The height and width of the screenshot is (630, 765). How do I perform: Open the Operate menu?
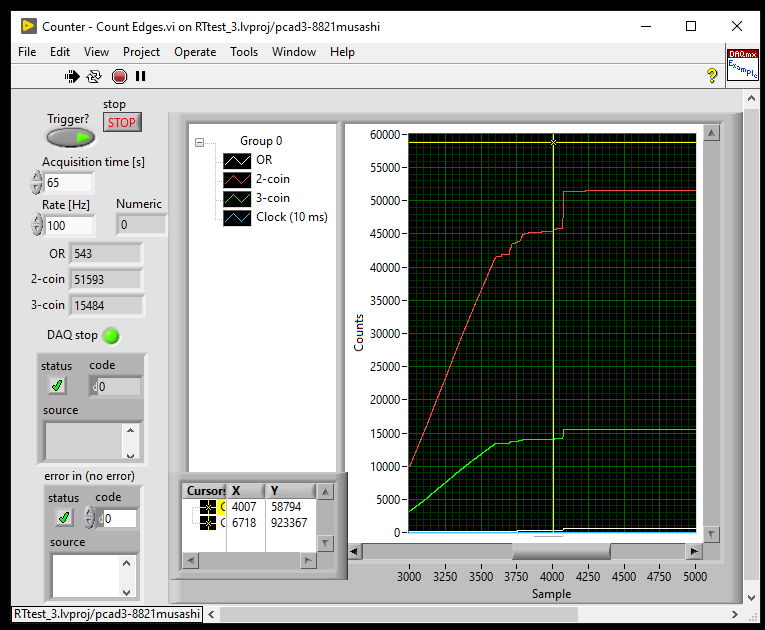pos(195,52)
